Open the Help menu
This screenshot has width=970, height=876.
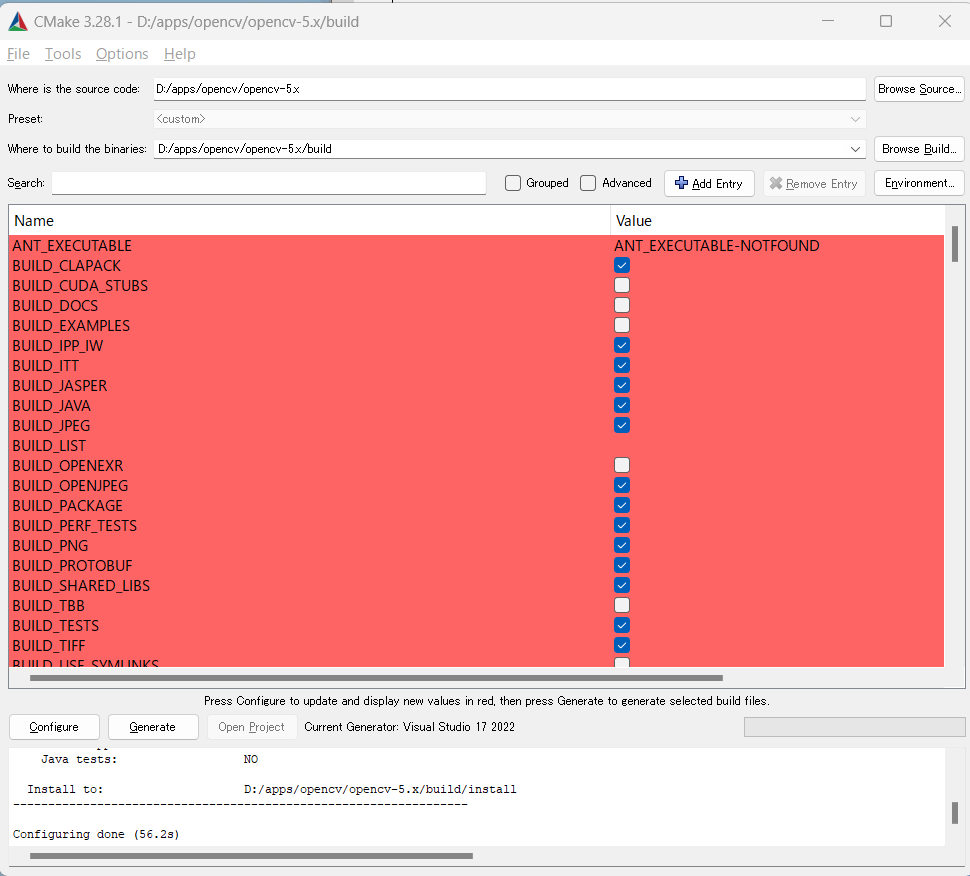[179, 54]
